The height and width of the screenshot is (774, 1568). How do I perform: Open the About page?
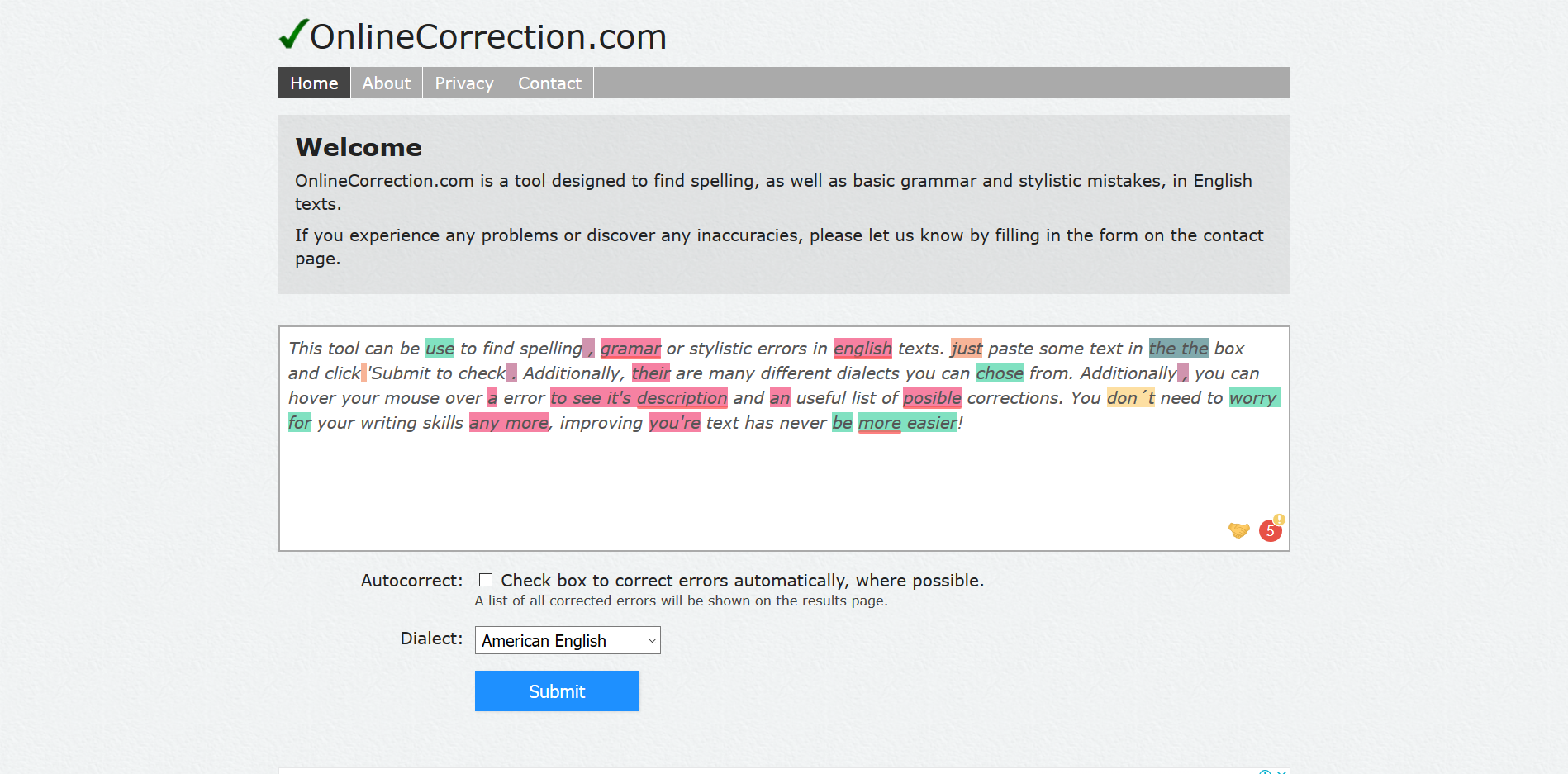[x=386, y=83]
